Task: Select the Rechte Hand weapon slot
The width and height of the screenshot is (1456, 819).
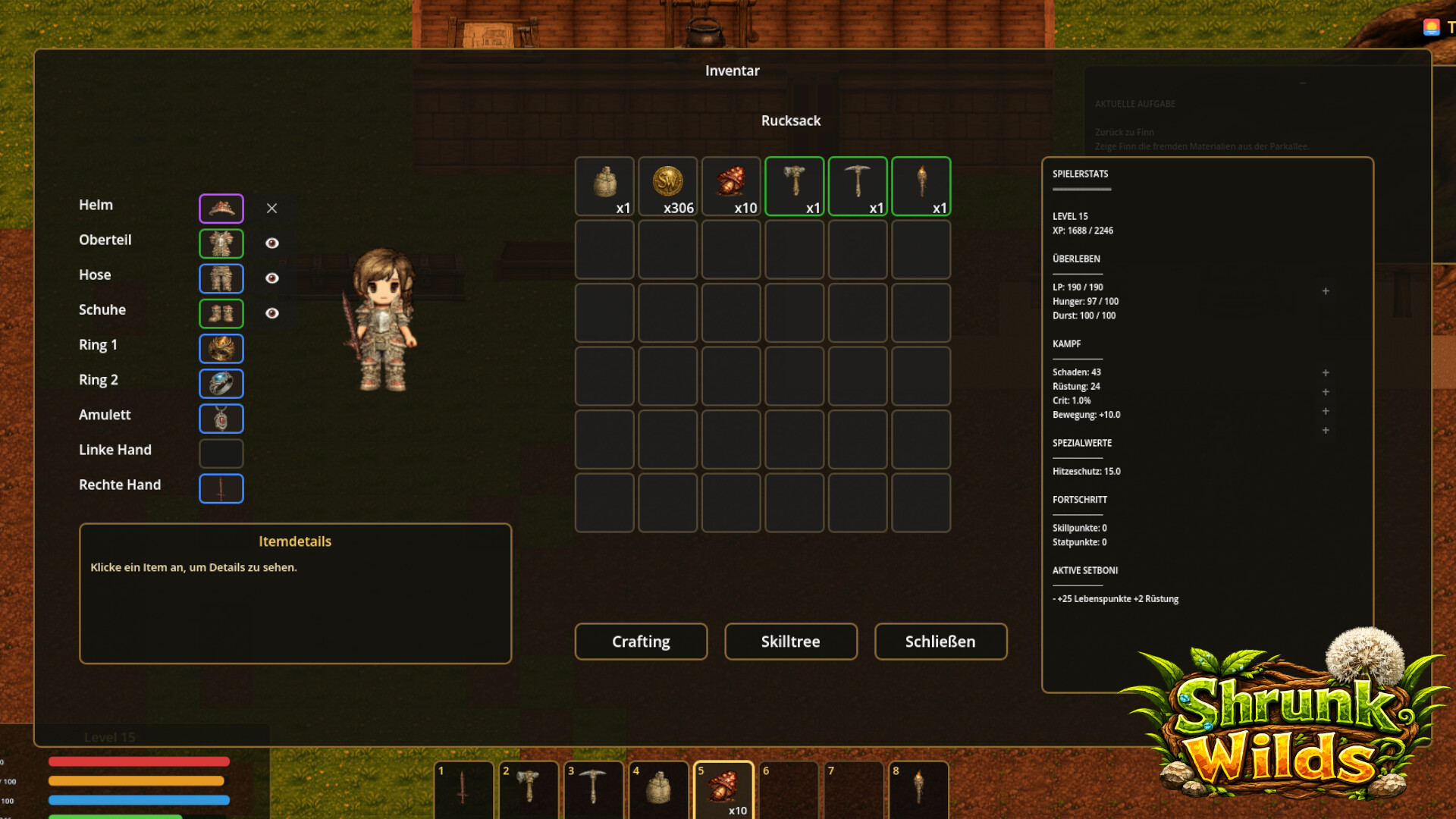Action: (221, 488)
